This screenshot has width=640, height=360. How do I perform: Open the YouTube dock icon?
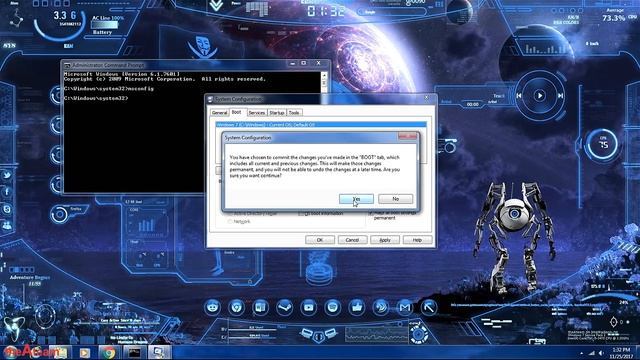point(309,307)
